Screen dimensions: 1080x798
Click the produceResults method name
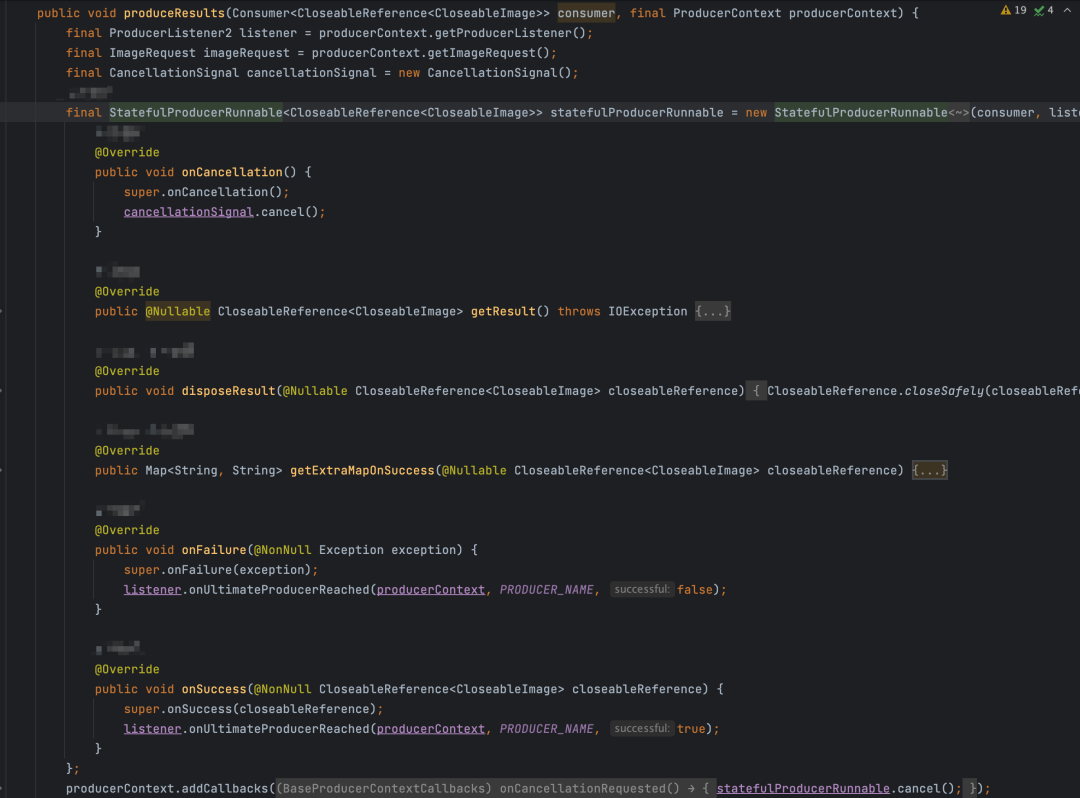tap(174, 13)
